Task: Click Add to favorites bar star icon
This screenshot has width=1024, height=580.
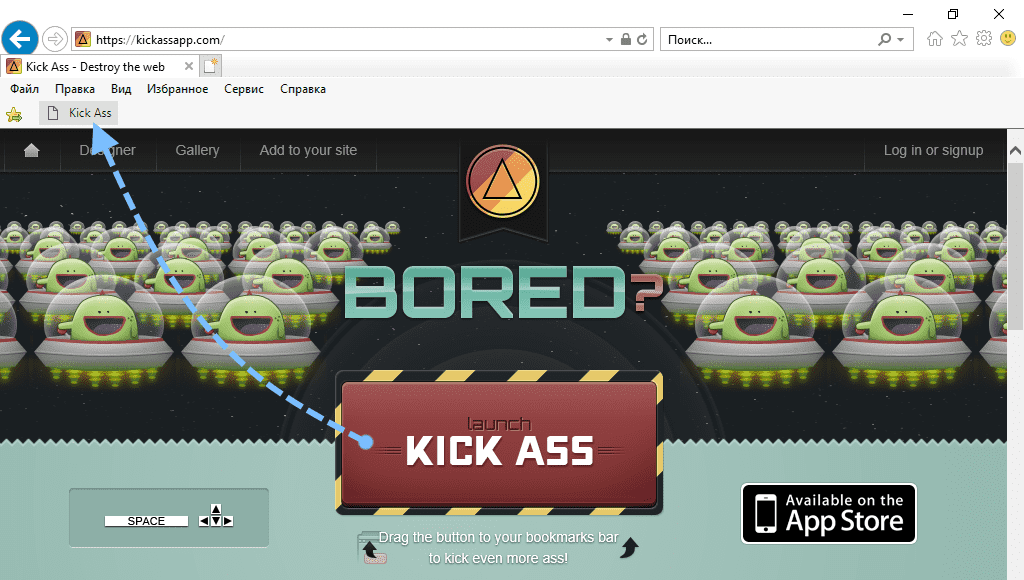Action: 14,115
